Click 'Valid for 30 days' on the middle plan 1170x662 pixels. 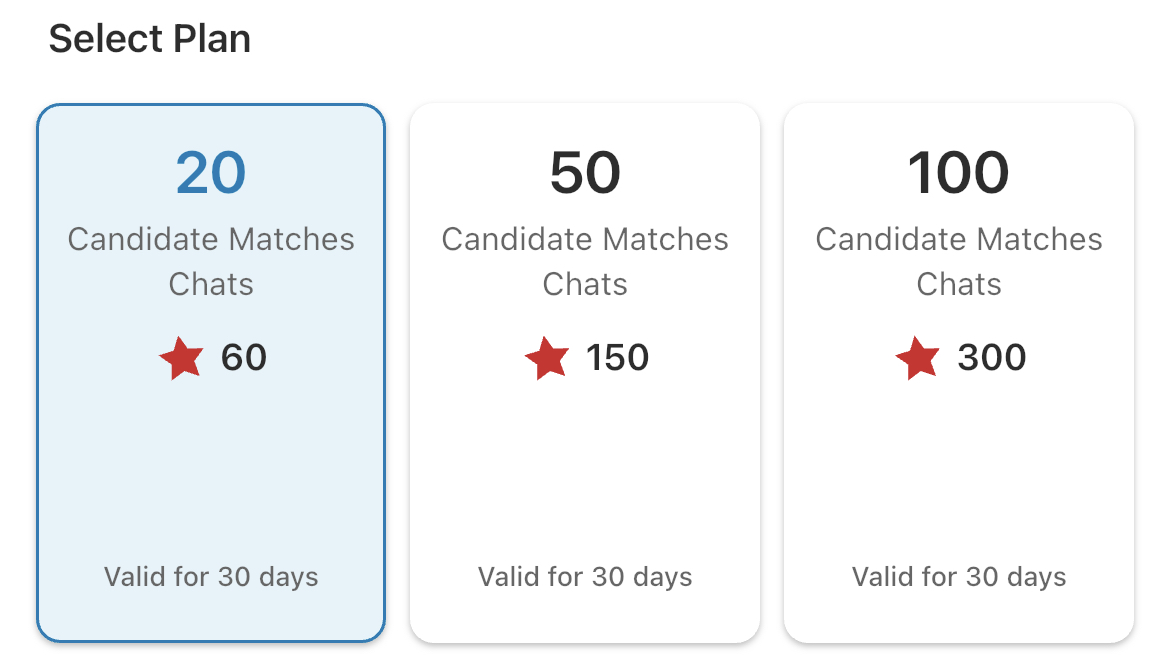[x=585, y=577]
